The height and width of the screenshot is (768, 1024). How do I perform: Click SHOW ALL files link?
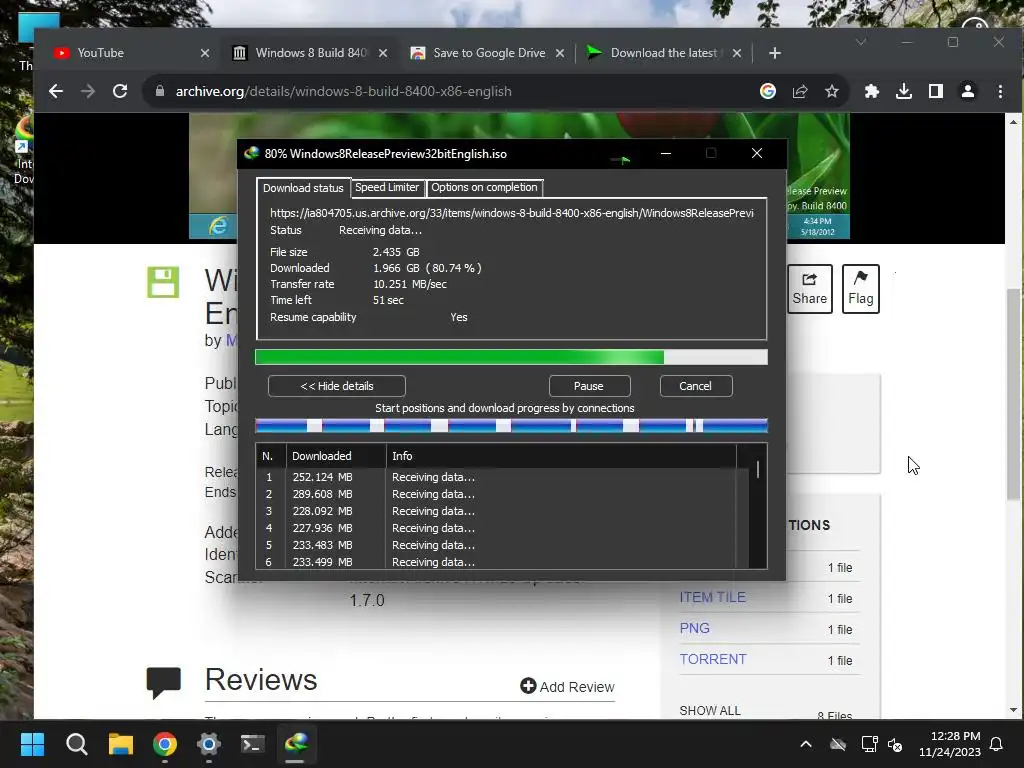tap(710, 711)
